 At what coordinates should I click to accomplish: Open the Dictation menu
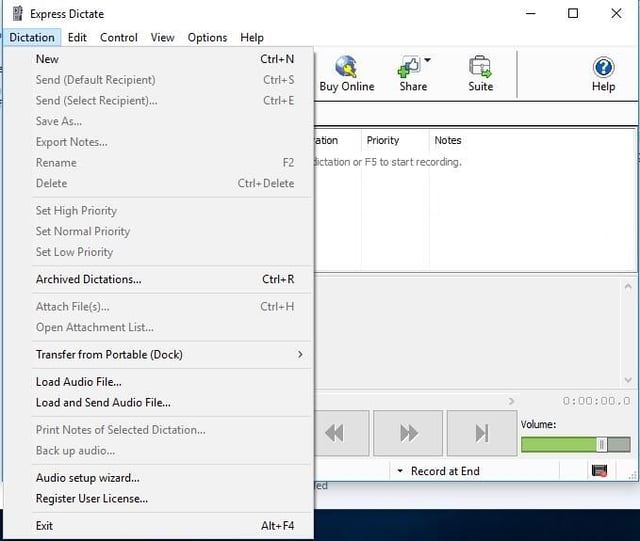(x=32, y=38)
